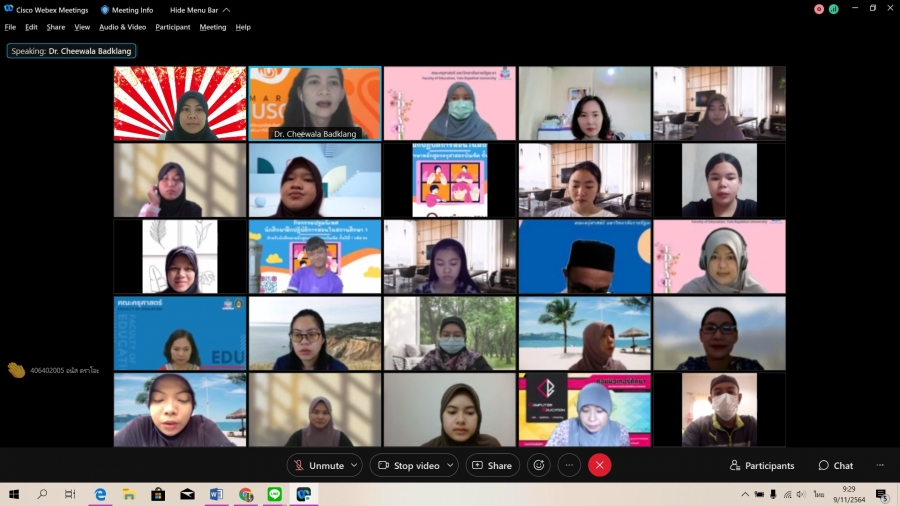Toggle the Participants panel
This screenshot has width=900, height=506.
762,465
